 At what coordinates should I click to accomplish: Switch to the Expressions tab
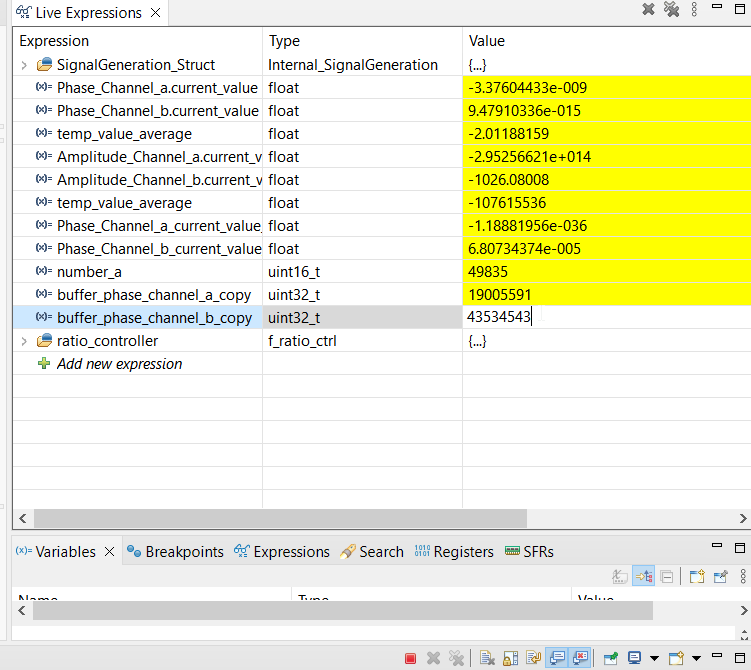(282, 552)
